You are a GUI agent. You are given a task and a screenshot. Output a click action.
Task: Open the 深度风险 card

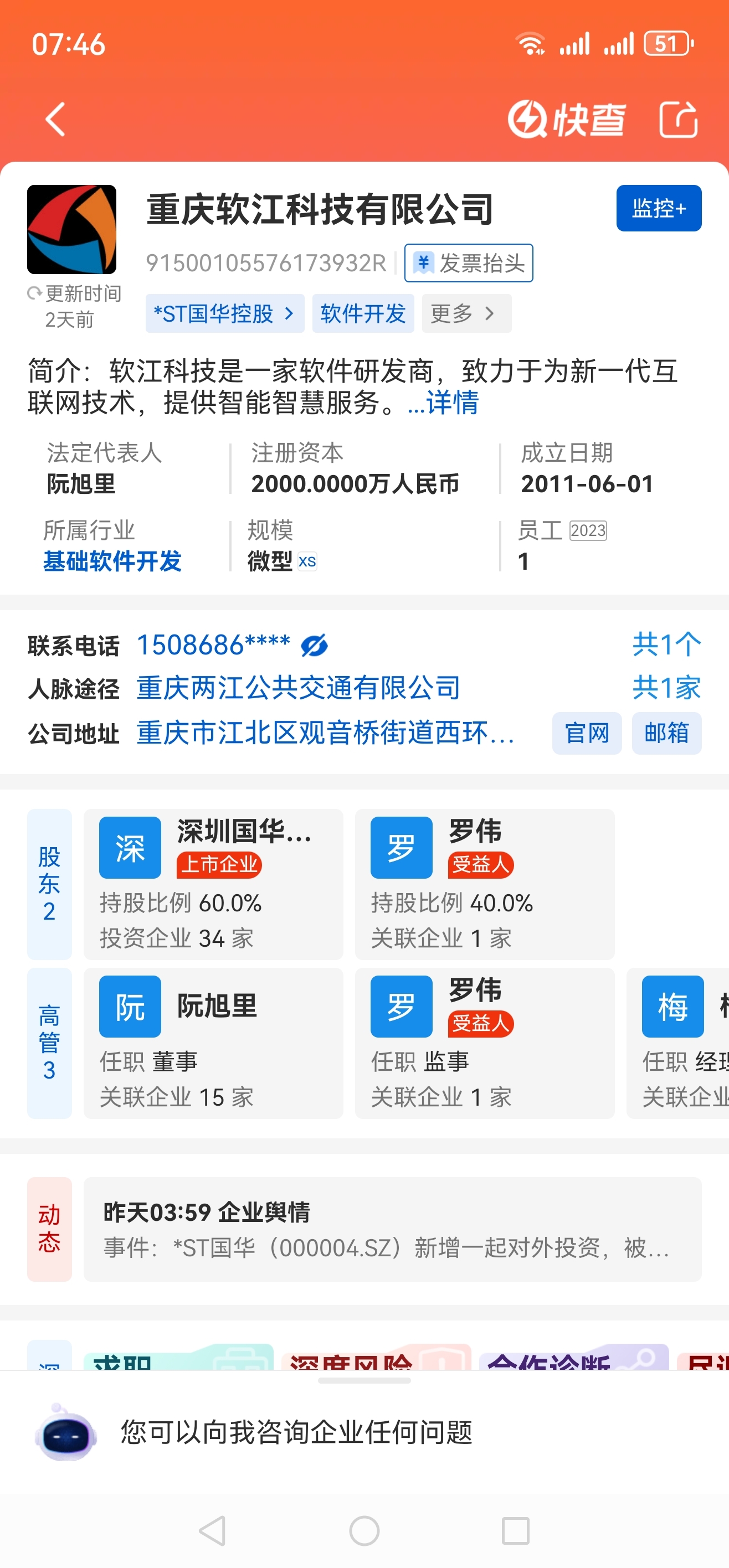pos(376,1357)
